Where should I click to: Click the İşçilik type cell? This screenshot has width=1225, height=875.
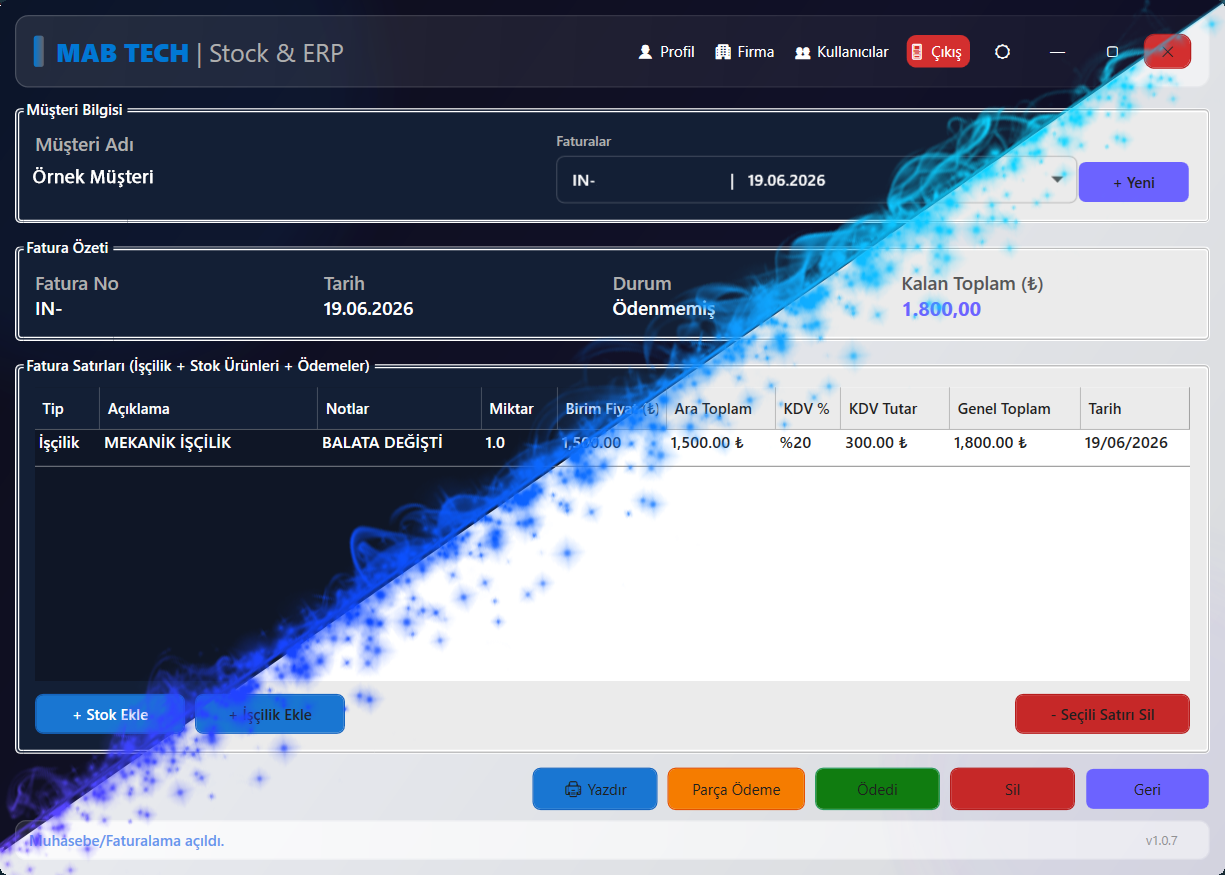click(67, 442)
